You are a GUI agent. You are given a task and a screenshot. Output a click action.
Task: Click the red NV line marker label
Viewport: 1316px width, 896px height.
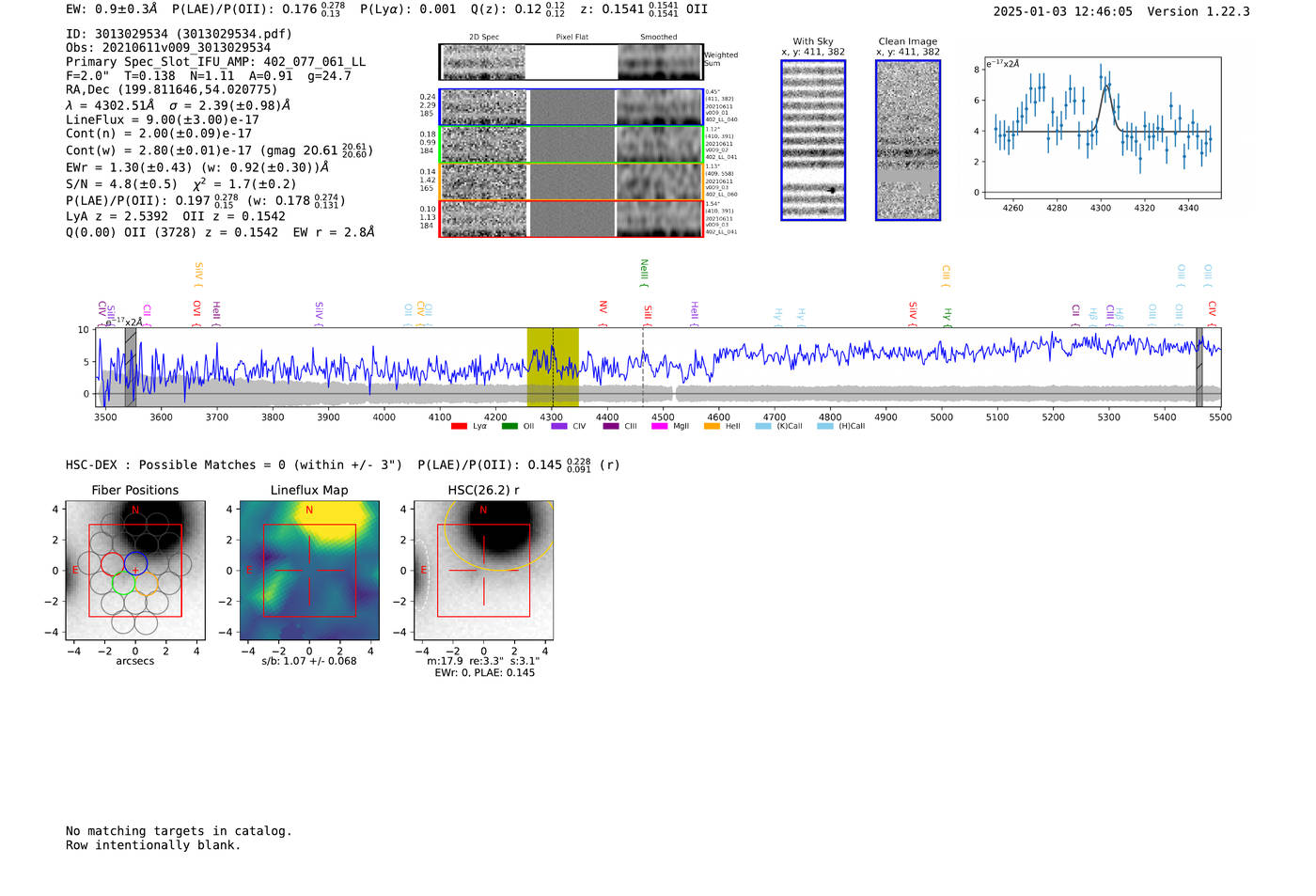point(603,309)
